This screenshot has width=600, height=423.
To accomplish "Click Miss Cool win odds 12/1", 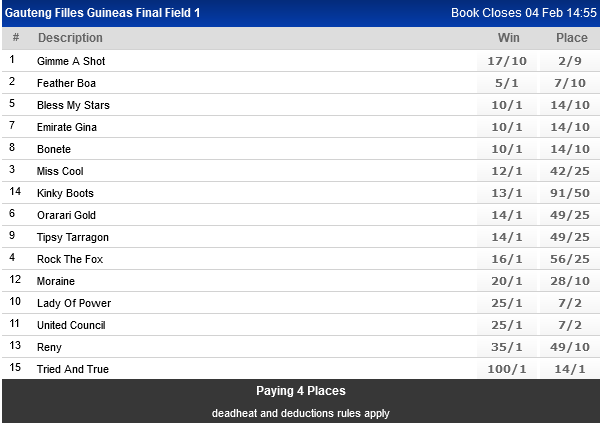I will tap(506, 171).
